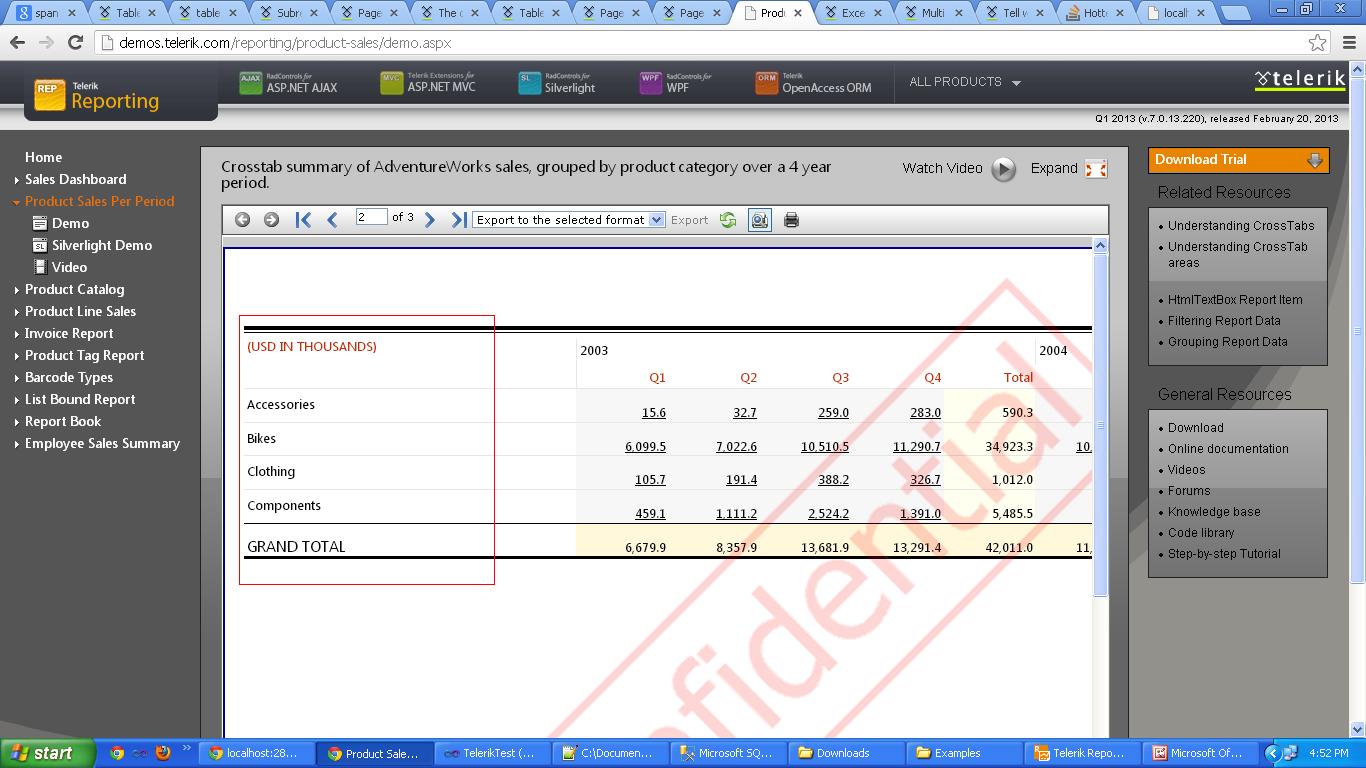The width and height of the screenshot is (1366, 768).
Task: Open the Windows Start menu
Action: (x=47, y=753)
